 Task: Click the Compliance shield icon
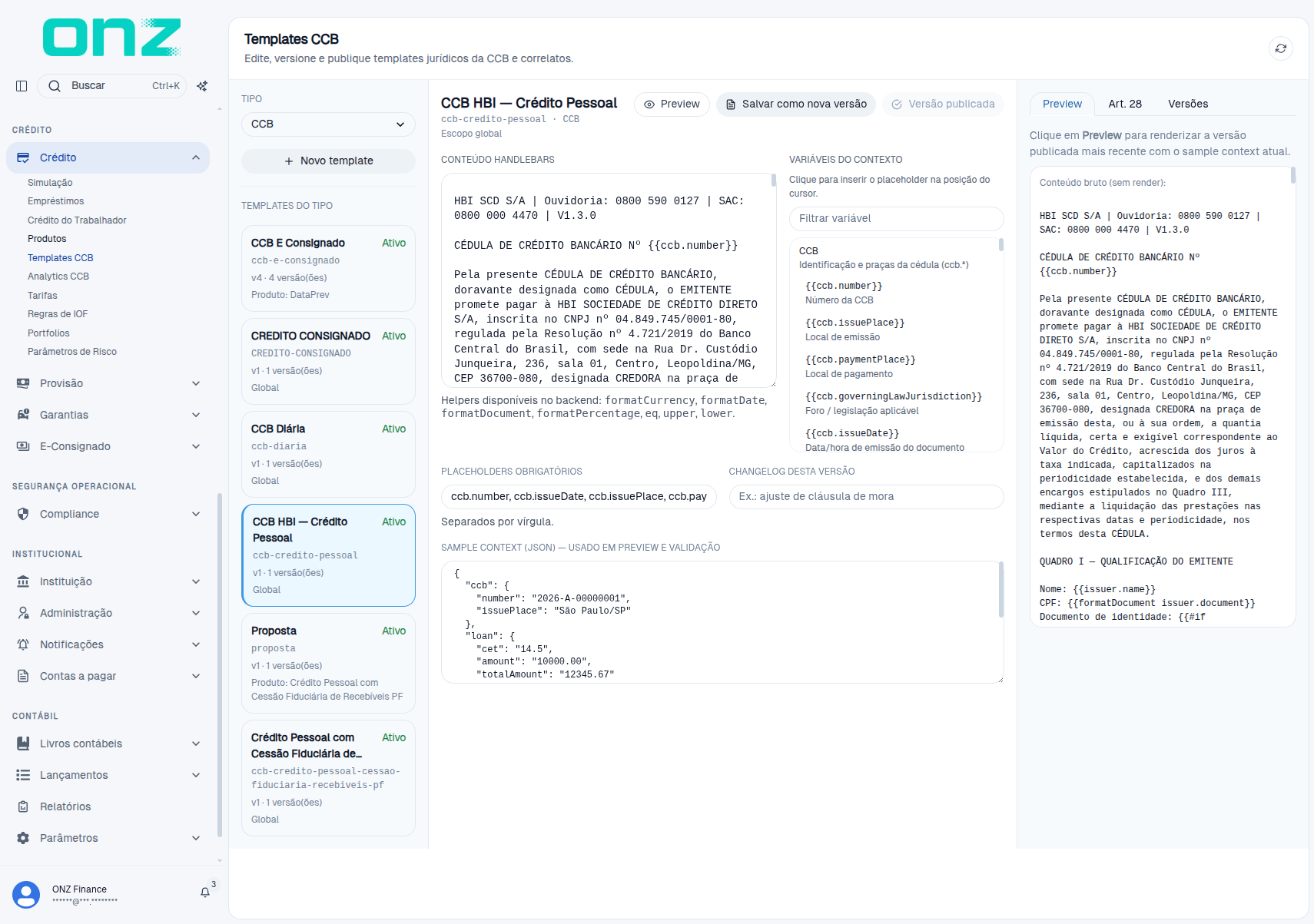coord(23,514)
